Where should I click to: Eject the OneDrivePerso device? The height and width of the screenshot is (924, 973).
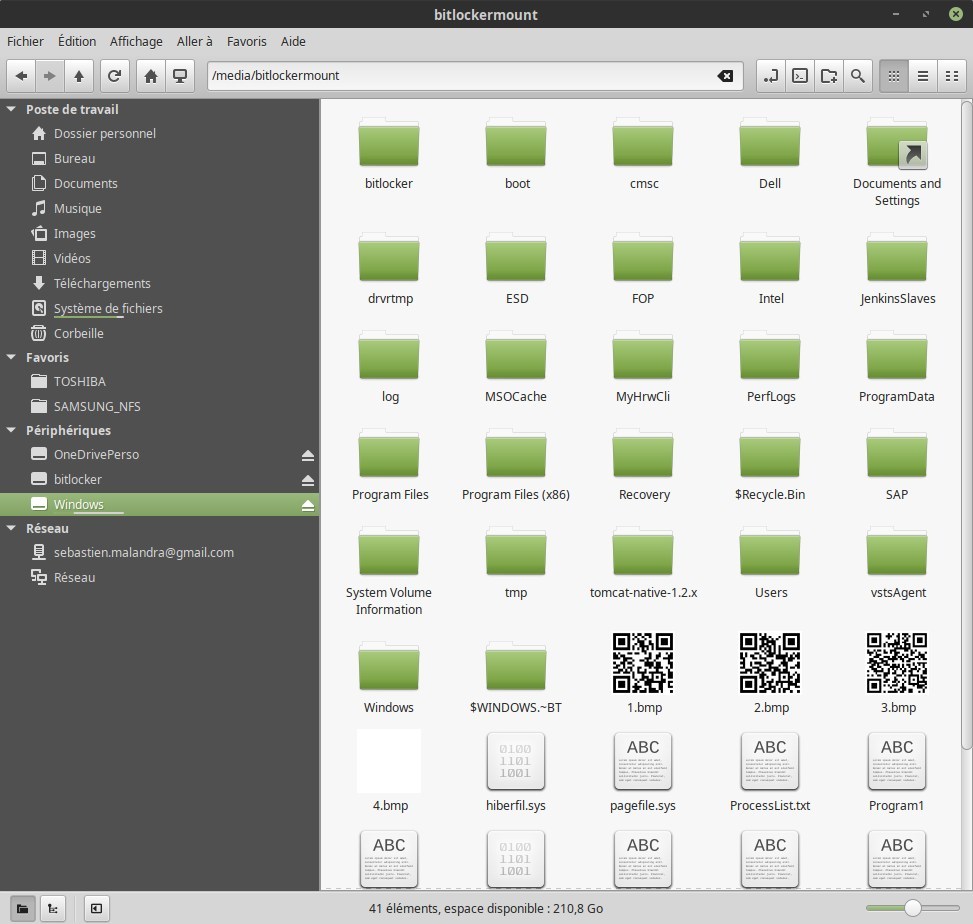[x=308, y=455]
